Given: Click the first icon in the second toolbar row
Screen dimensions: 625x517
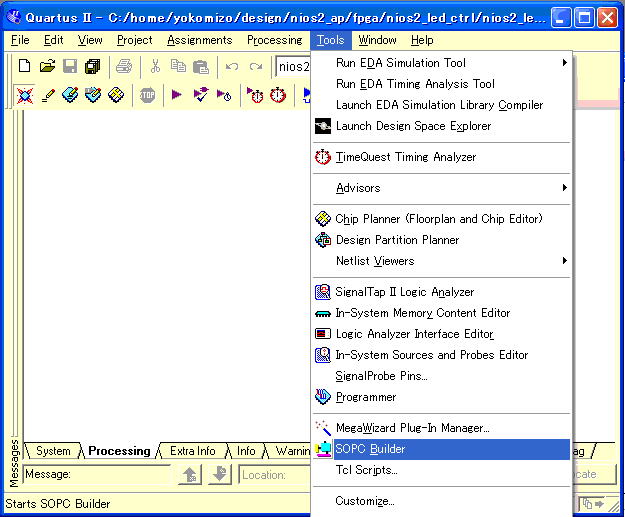Looking at the screenshot, I should (24, 95).
